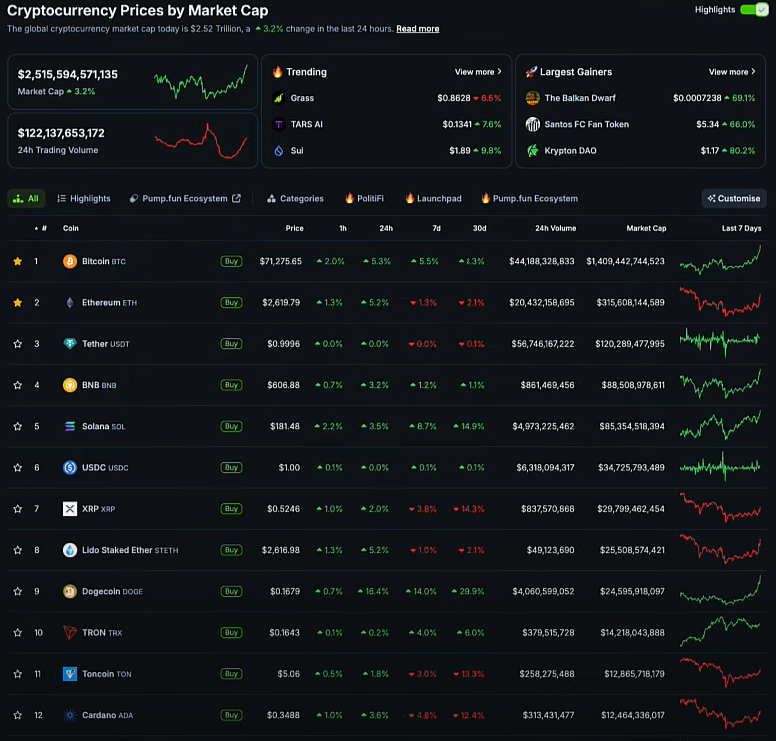Click the Toncoin coin logo

coord(70,674)
